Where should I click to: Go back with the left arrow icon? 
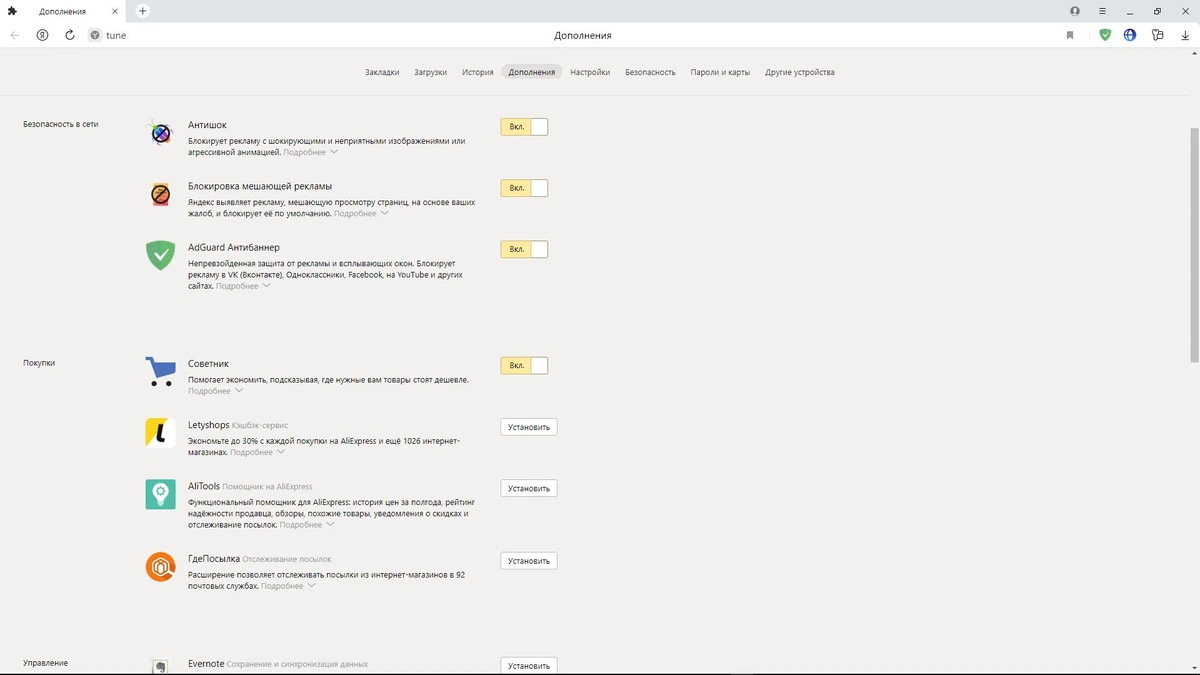[x=15, y=35]
